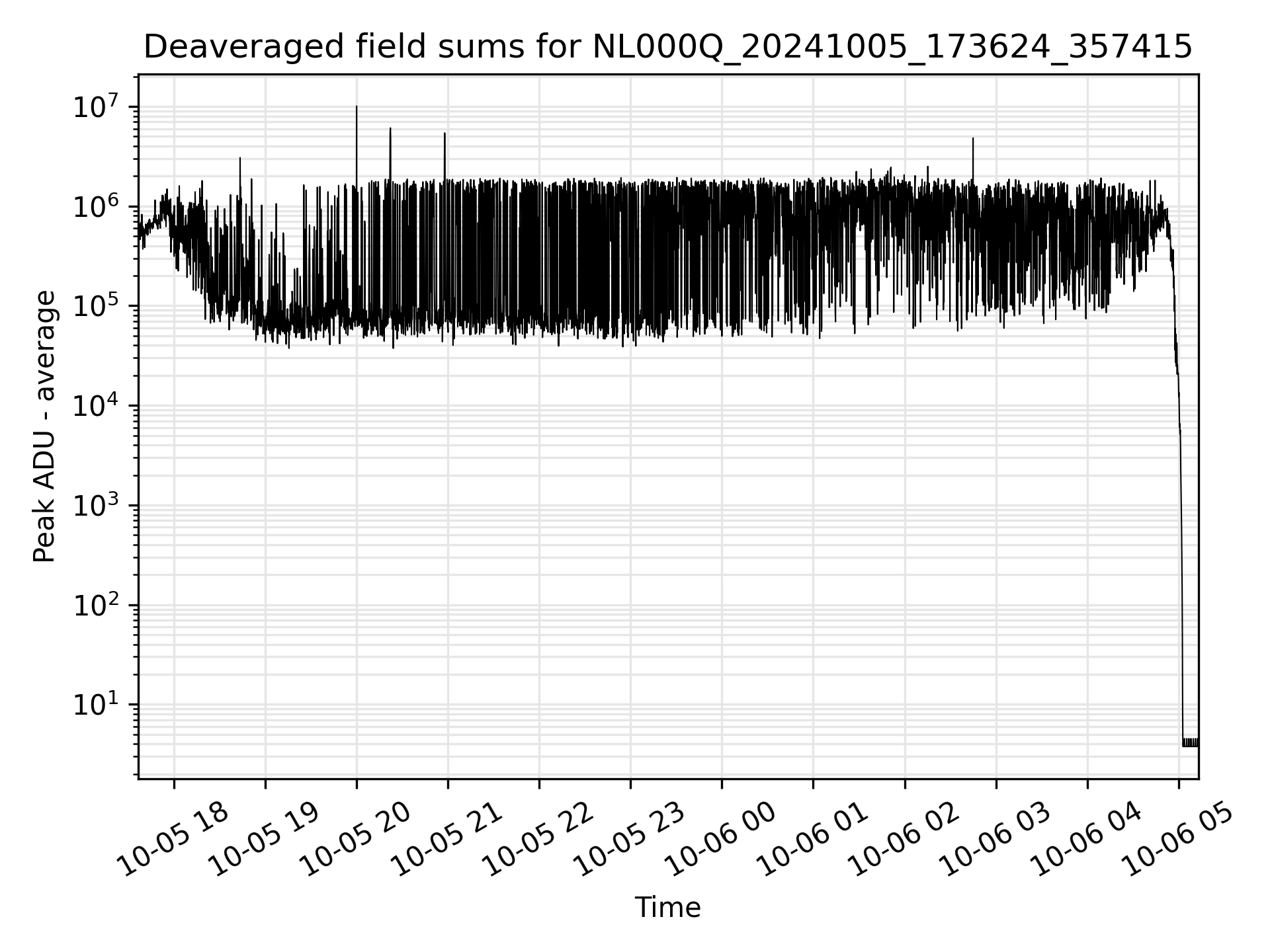Click the x-axis tick label "10-06 00"
Screen dimensions: 1270x952
tap(720, 838)
